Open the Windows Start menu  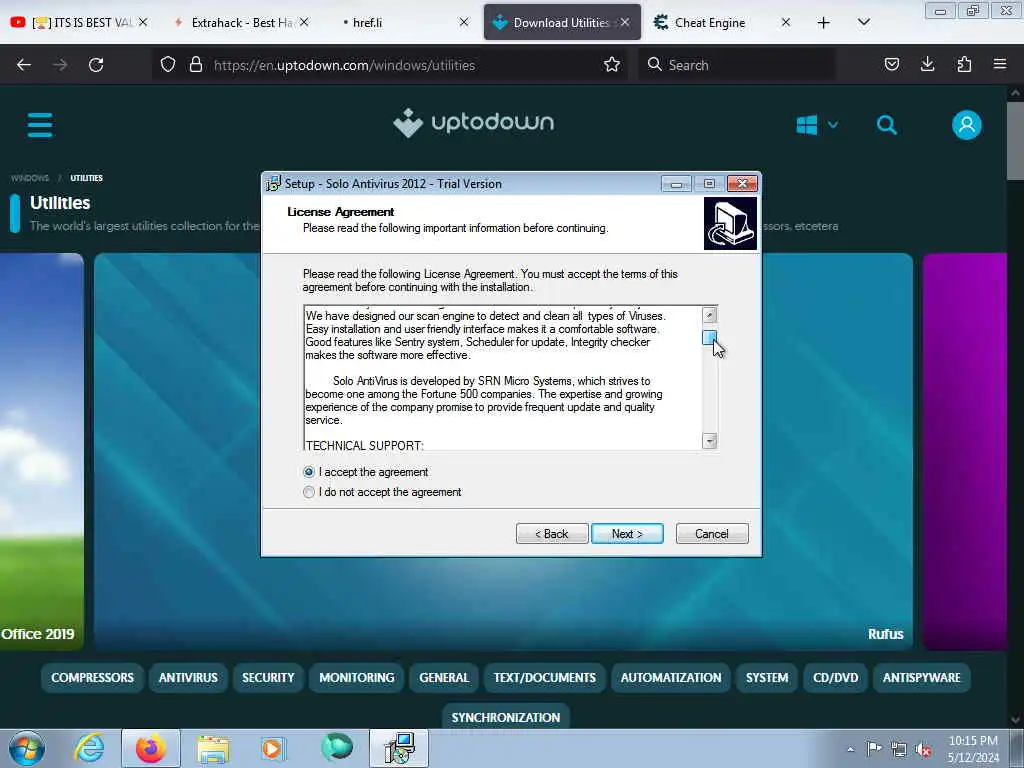(x=27, y=748)
